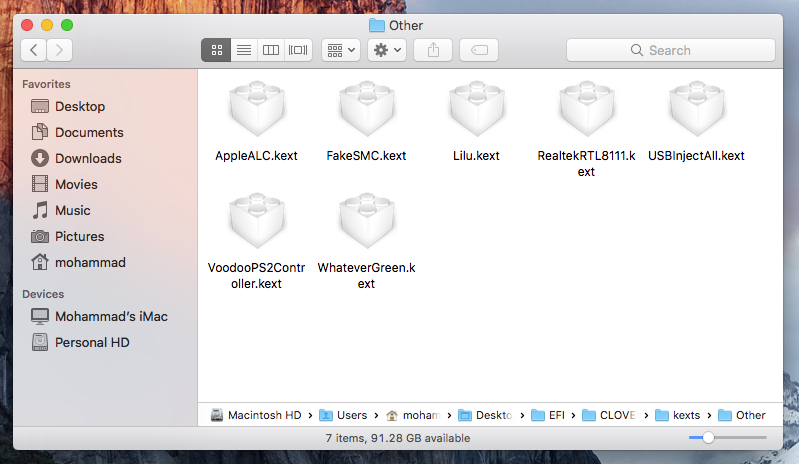Viewport: 799px width, 464px height.
Task: Select Mohammad's iMac under Devices
Action: pyautogui.click(x=99, y=316)
